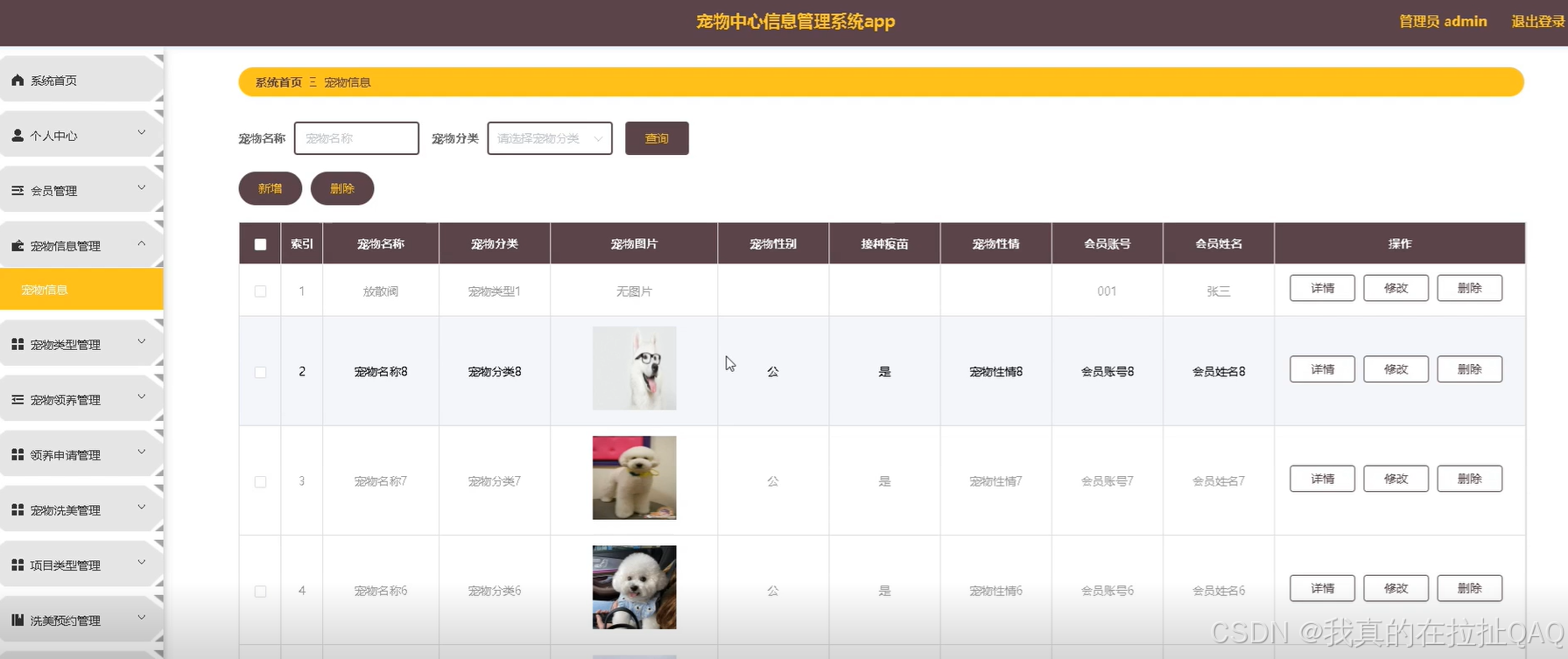Expand the 个人中心 menu chevron
Screen dimensions: 1568x659
pos(142,133)
